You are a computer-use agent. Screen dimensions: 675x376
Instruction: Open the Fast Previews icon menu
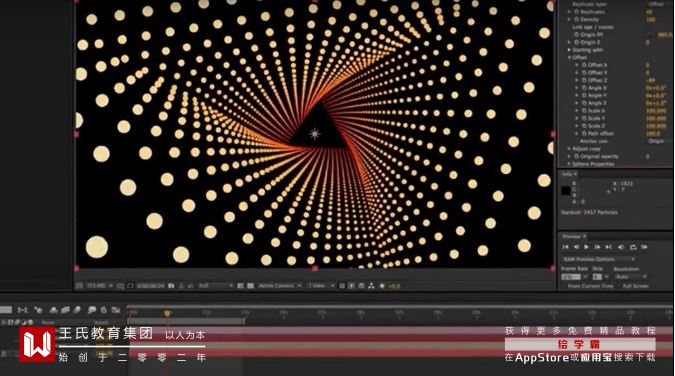[351, 286]
